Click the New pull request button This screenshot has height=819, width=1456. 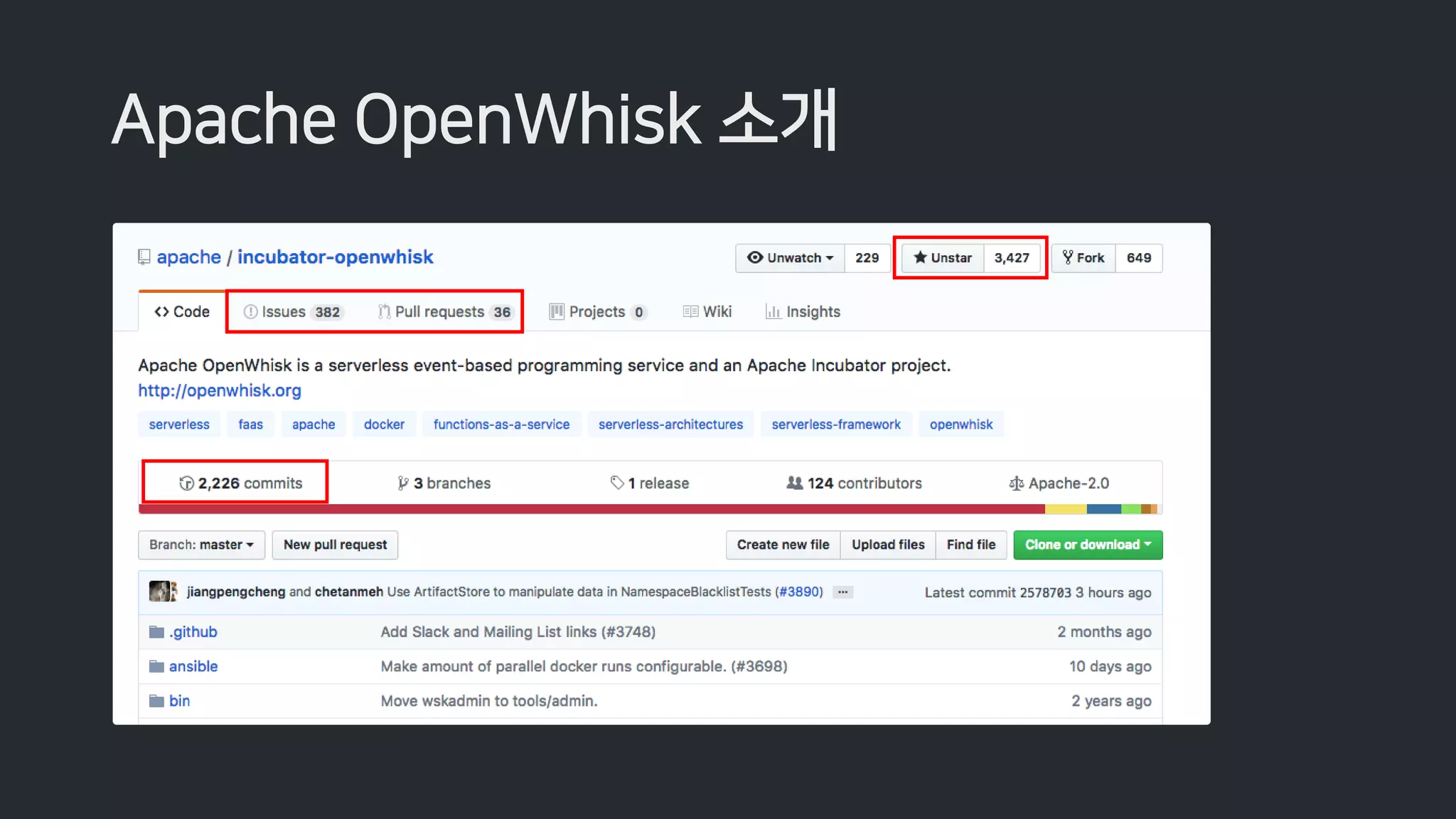click(x=335, y=545)
